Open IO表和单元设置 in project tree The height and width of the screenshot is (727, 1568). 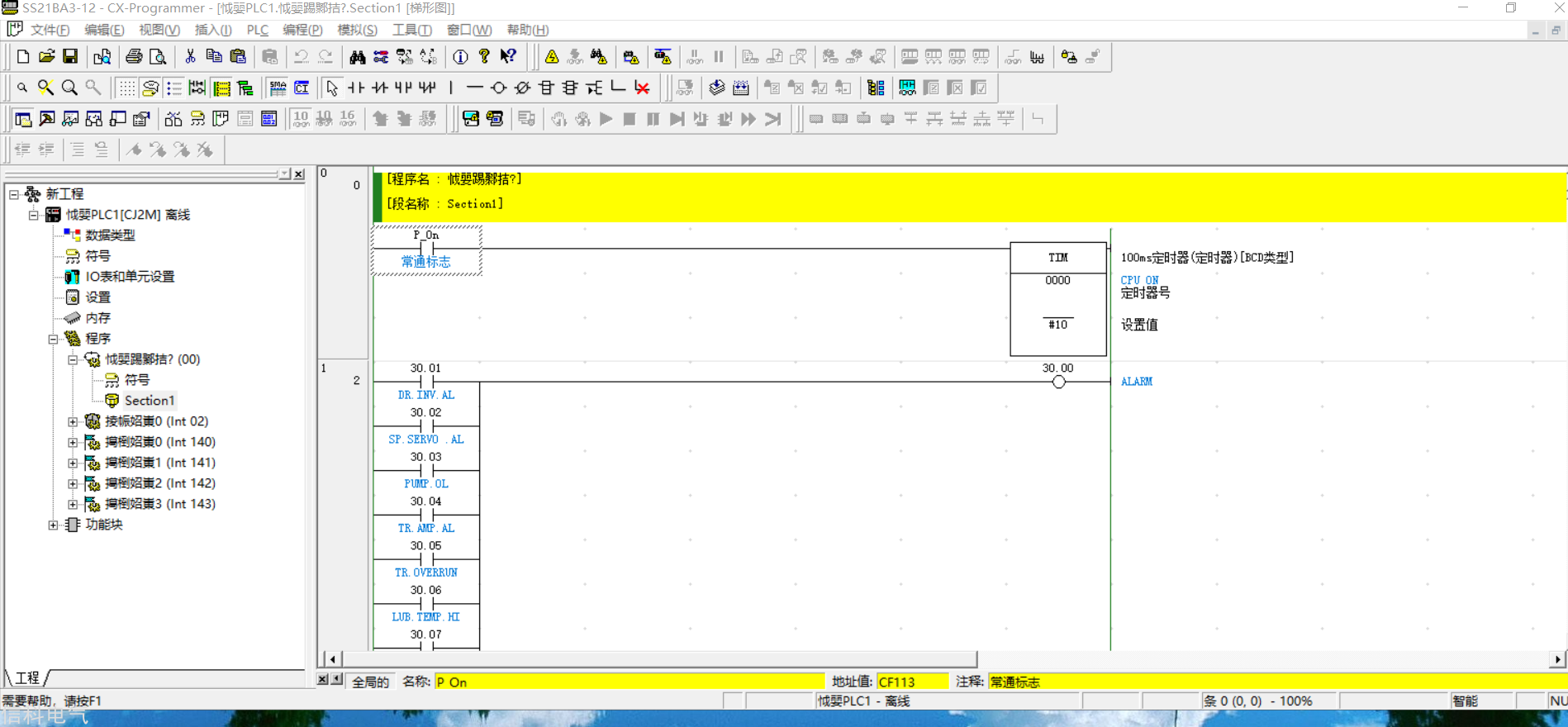pyautogui.click(x=130, y=277)
